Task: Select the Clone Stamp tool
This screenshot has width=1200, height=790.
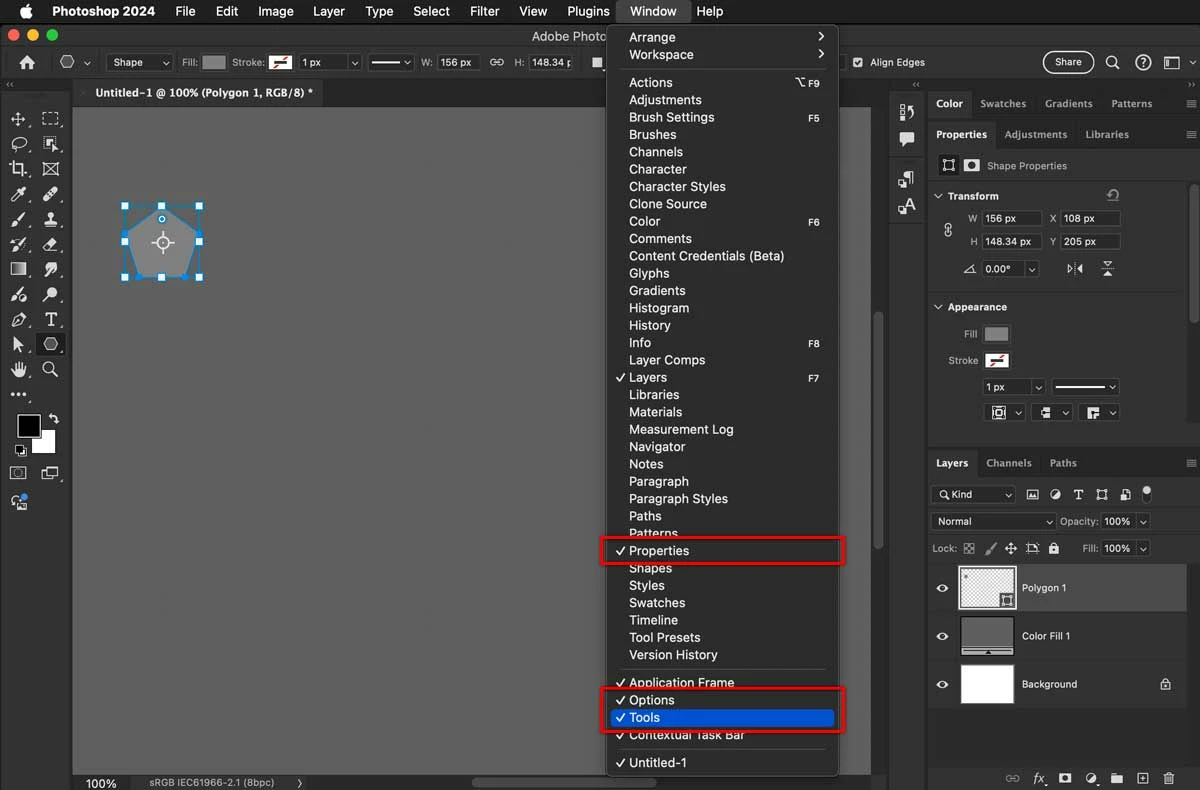Action: point(51,219)
